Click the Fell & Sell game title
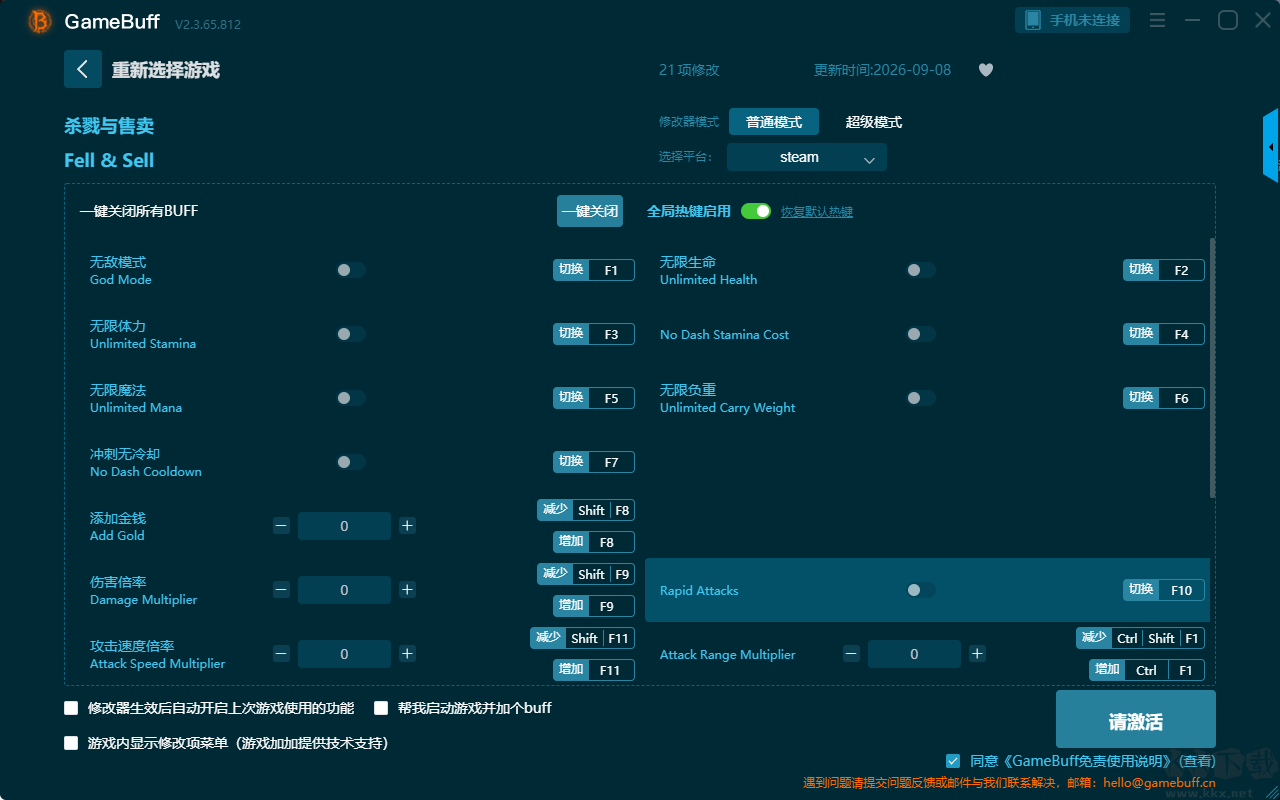 pyautogui.click(x=109, y=160)
